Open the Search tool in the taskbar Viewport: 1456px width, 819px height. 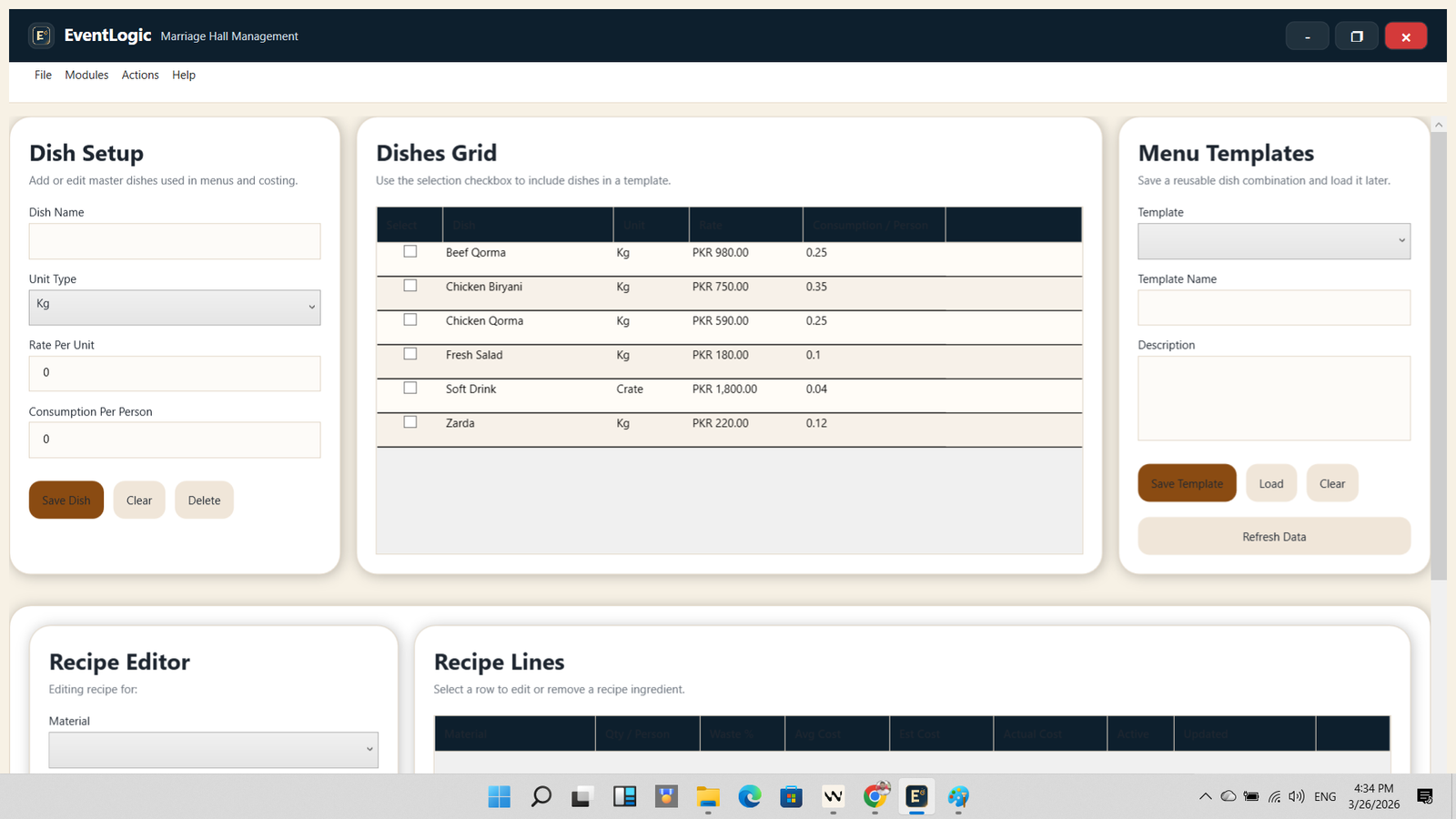pos(541,796)
